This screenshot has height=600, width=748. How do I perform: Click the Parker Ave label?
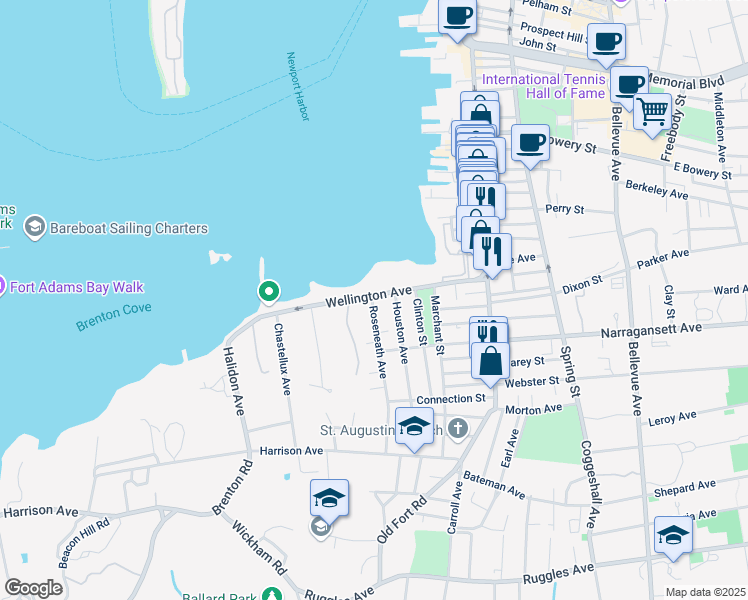[663, 259]
